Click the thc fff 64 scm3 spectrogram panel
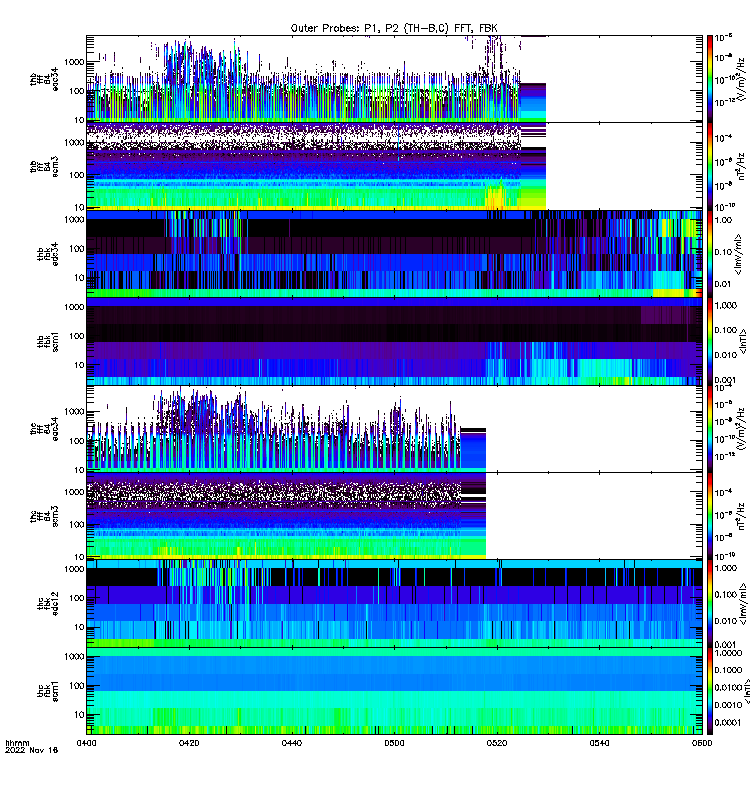Viewport: 750px width, 800px height. [394, 516]
